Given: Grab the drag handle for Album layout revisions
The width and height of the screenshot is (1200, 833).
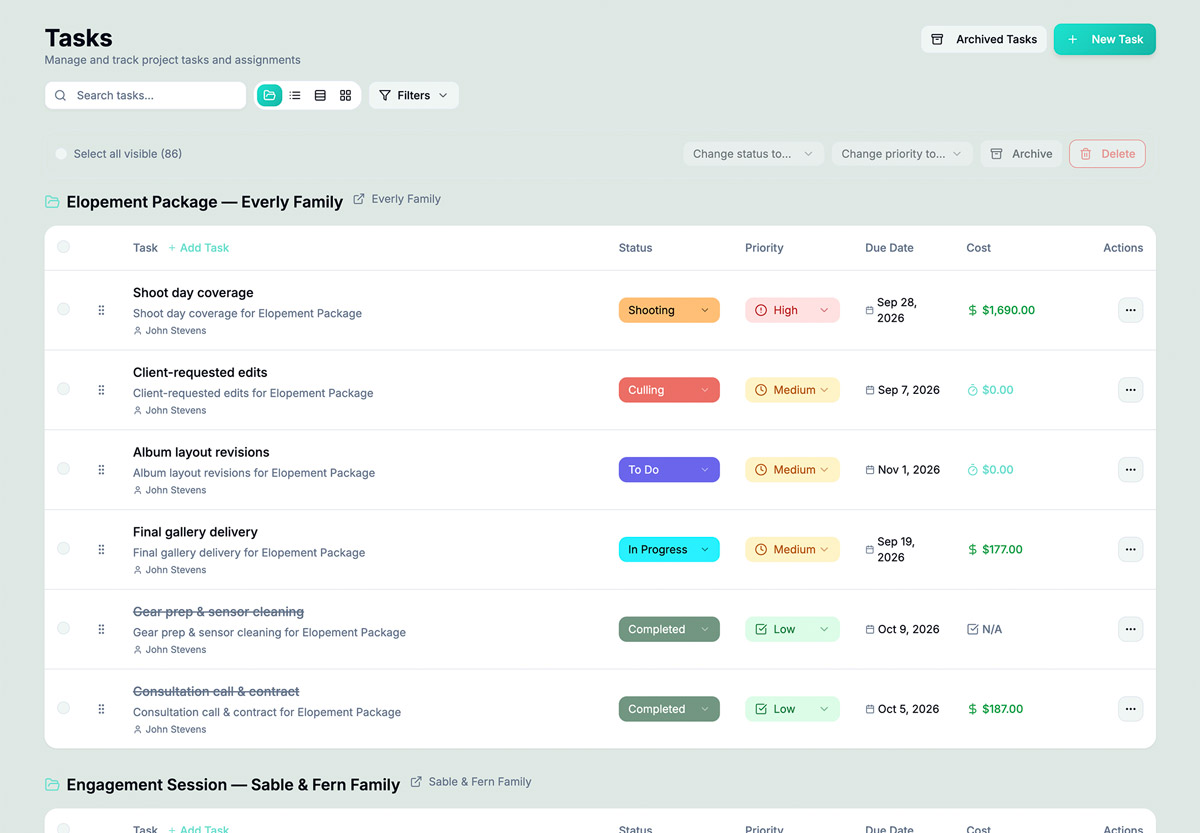Looking at the screenshot, I should pos(101,470).
